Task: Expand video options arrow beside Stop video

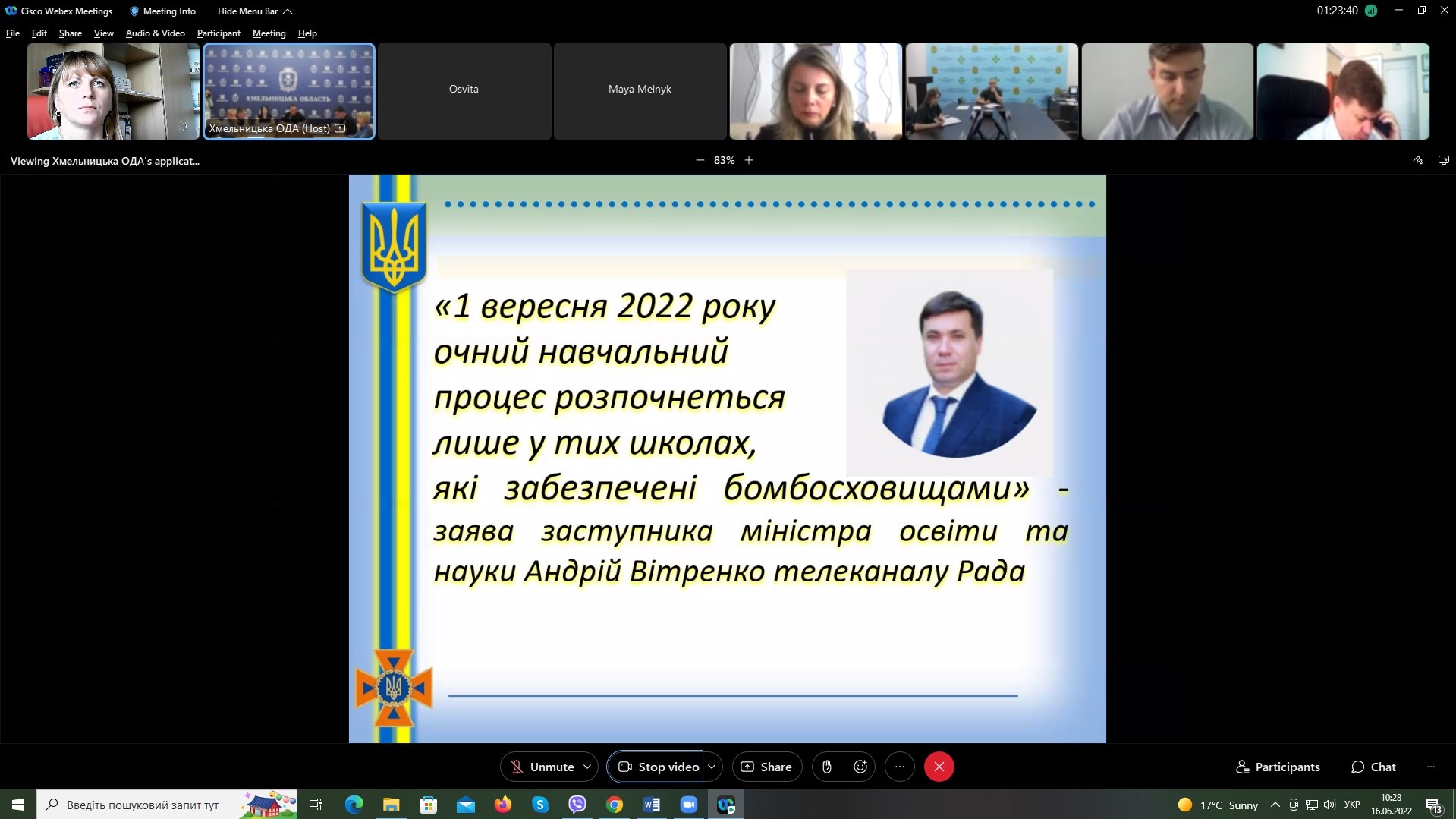Action: [712, 767]
